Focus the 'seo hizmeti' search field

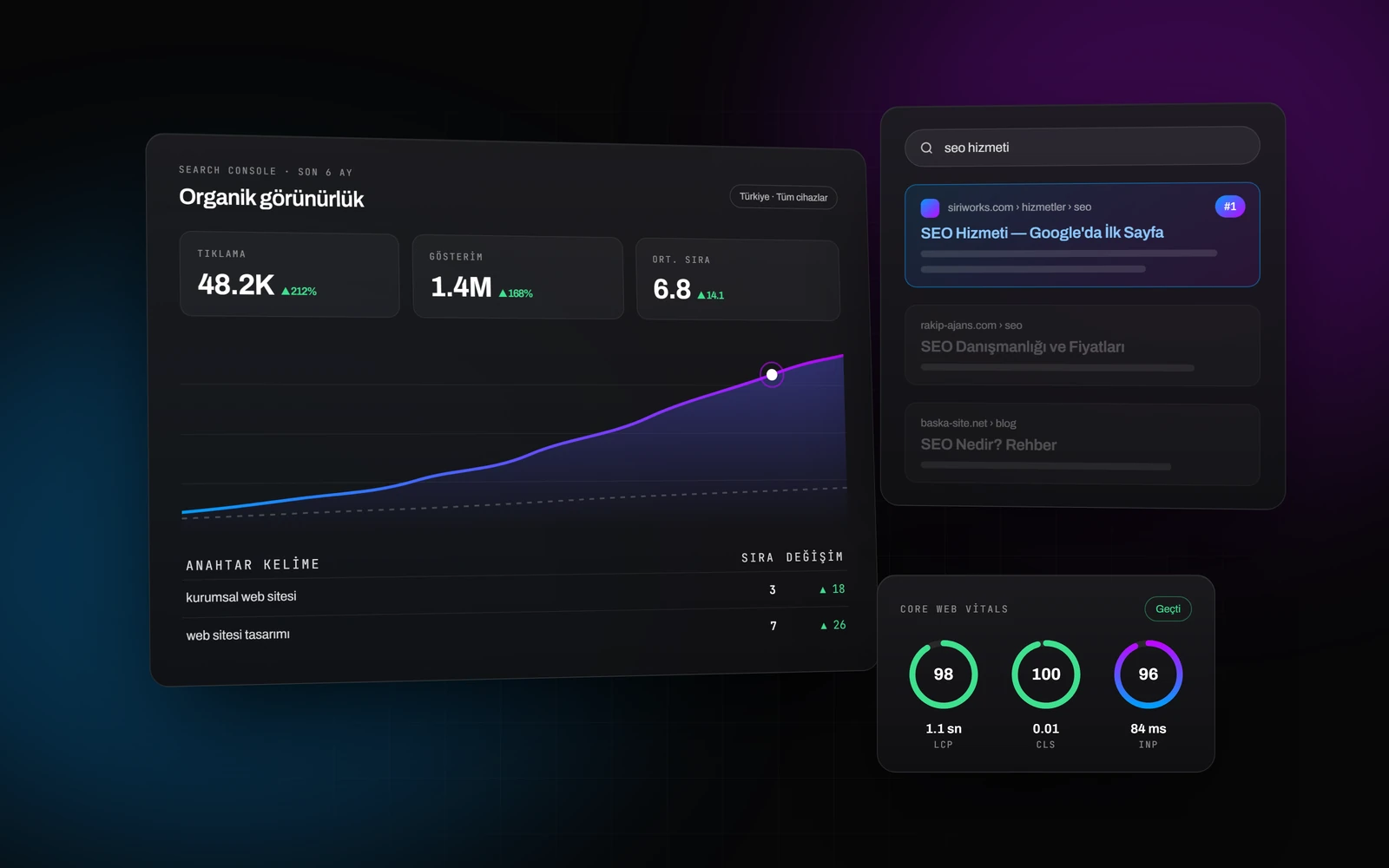1082,147
